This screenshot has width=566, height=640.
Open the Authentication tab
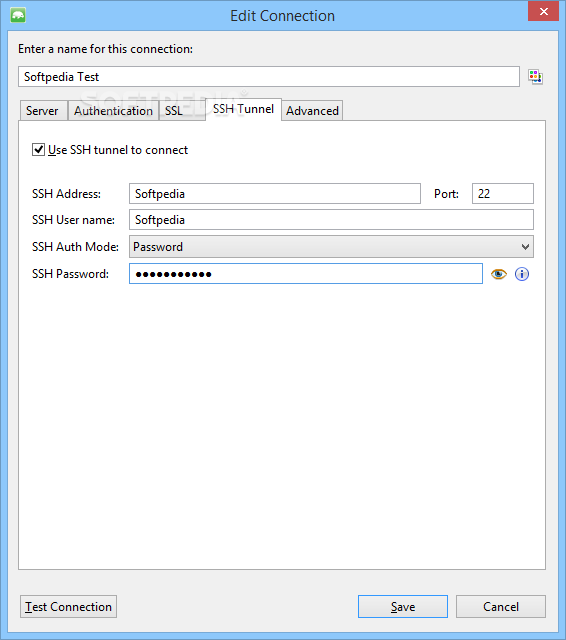click(x=113, y=111)
